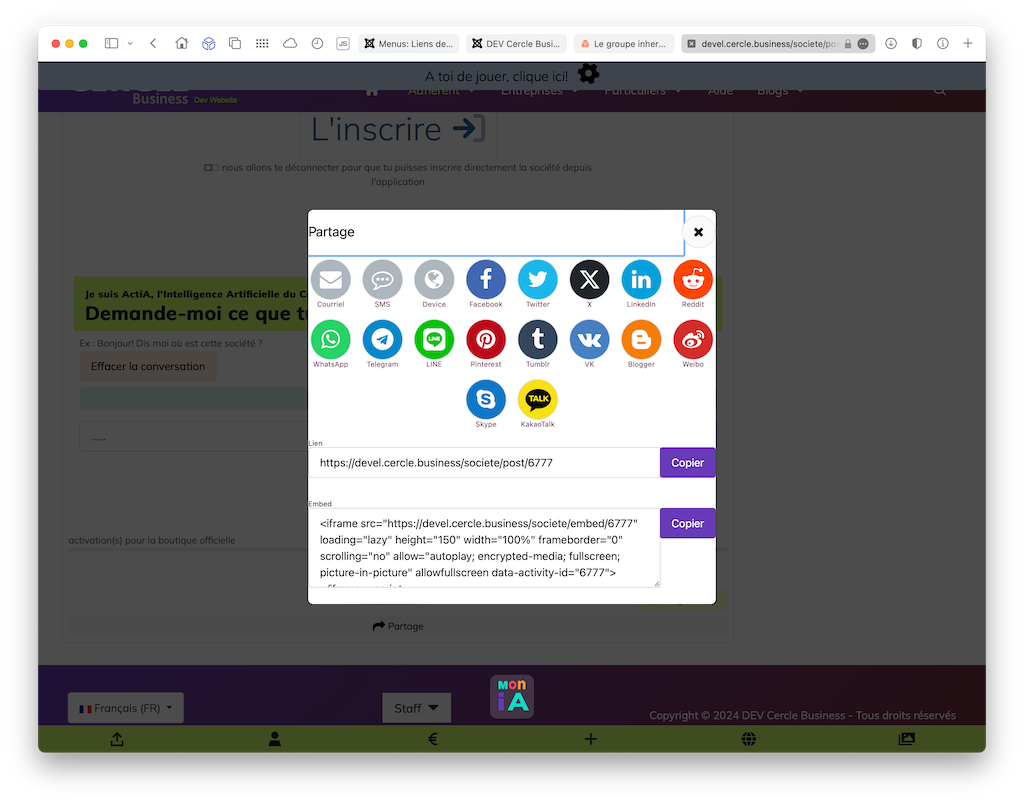Share on X with the black icon

tap(590, 279)
